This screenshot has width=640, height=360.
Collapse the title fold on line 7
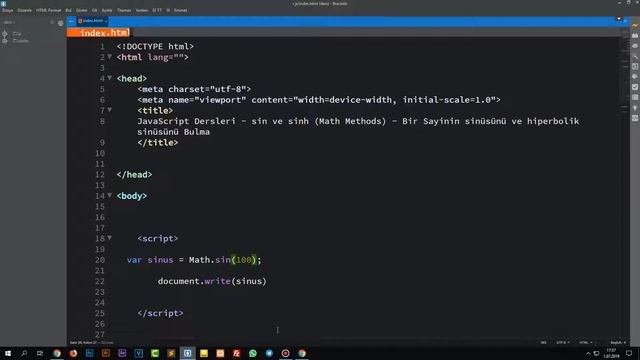pos(109,110)
